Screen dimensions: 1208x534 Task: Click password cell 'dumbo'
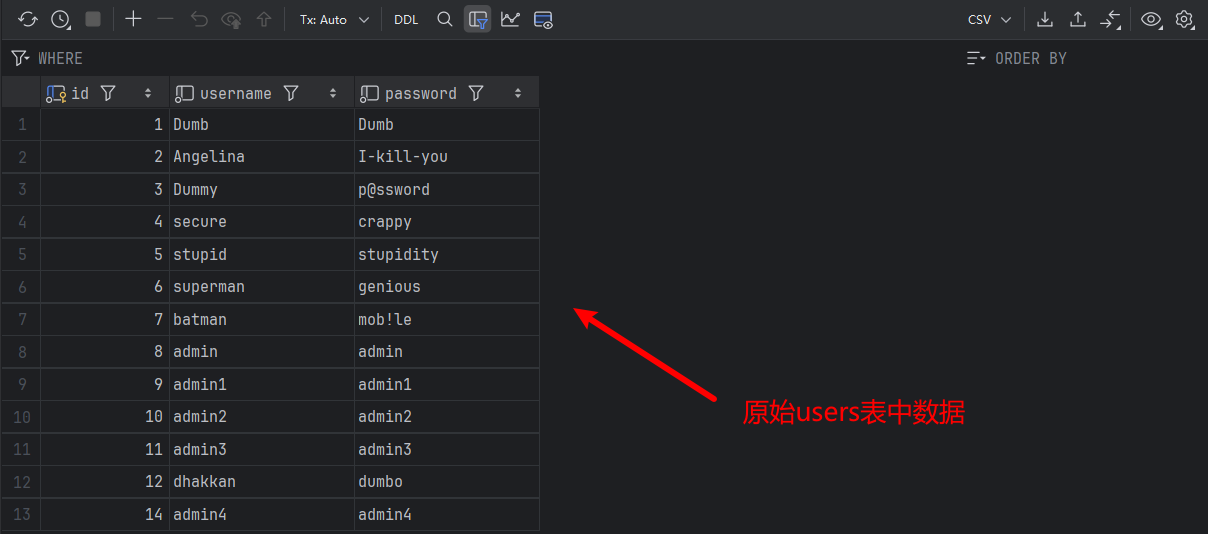(447, 482)
